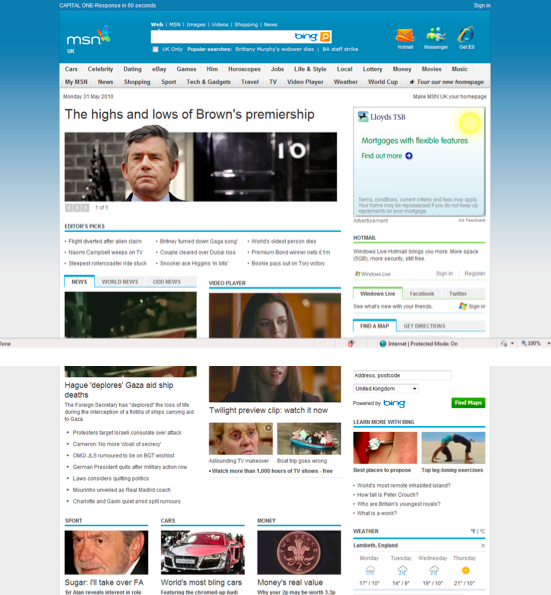Screen dimensions: 551x595
Task: Open the Tech & Gadgets navigation link
Action: pyautogui.click(x=208, y=82)
